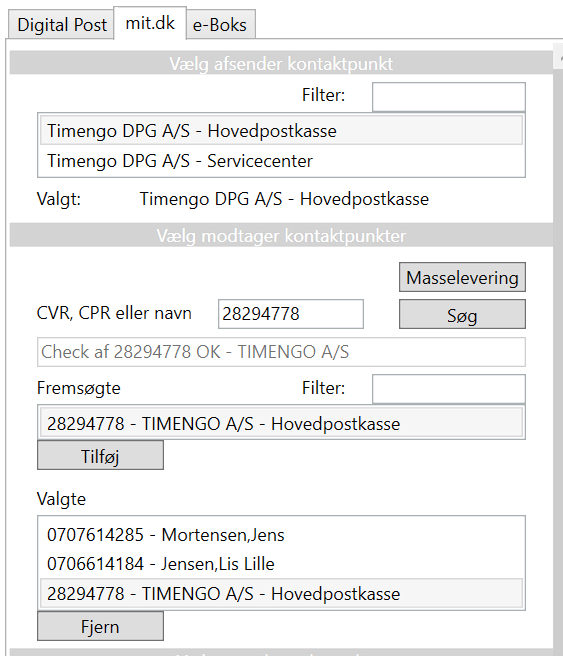Open the e-Boks tab
Image resolution: width=563 pixels, height=656 pixels.
click(220, 25)
